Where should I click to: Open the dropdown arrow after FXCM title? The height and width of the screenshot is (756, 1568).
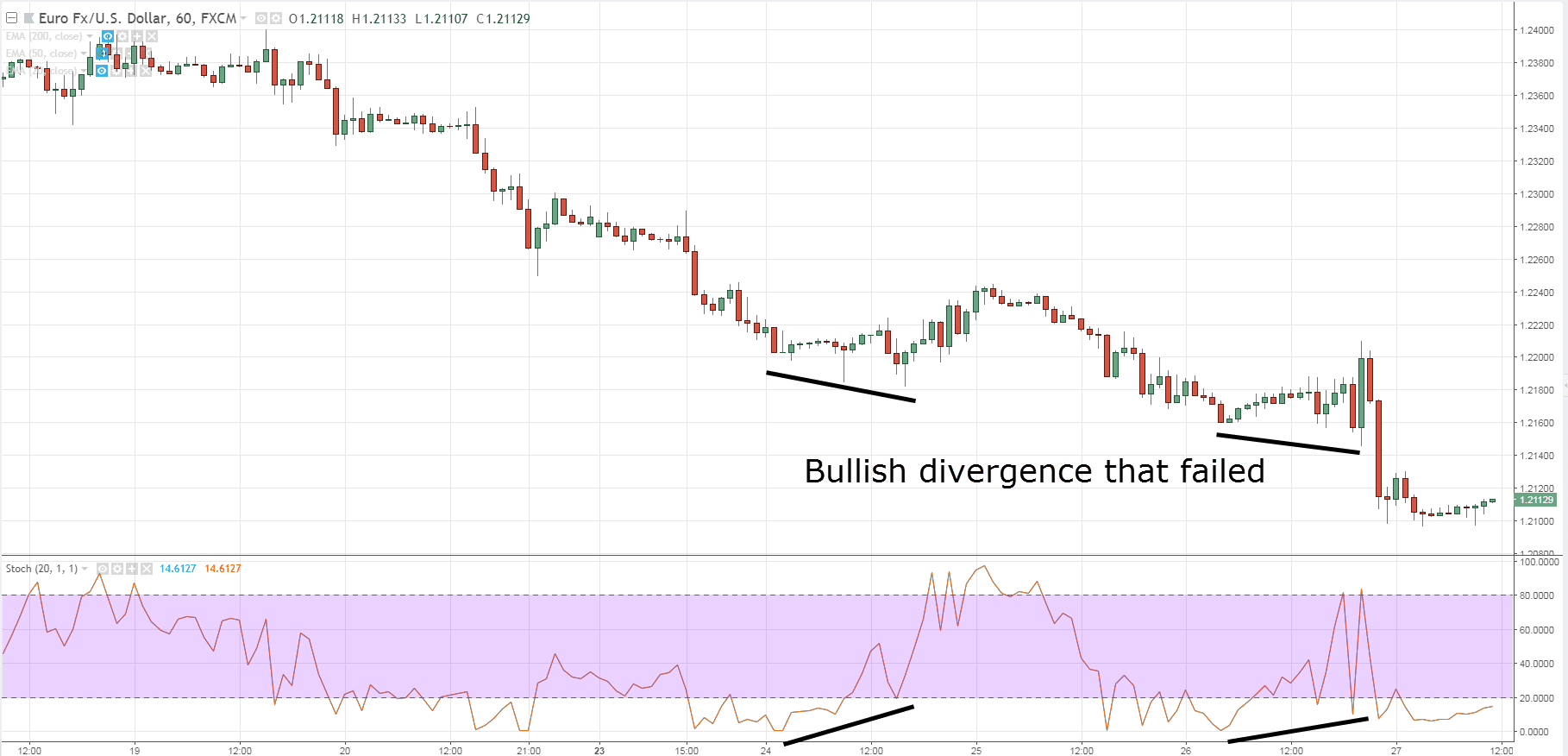[x=243, y=18]
